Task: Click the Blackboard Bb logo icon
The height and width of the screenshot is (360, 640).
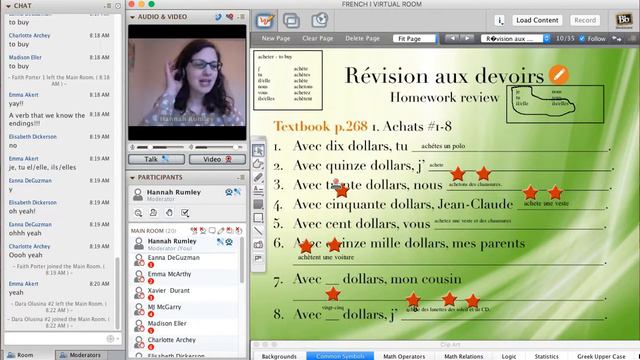Action: coord(623,20)
